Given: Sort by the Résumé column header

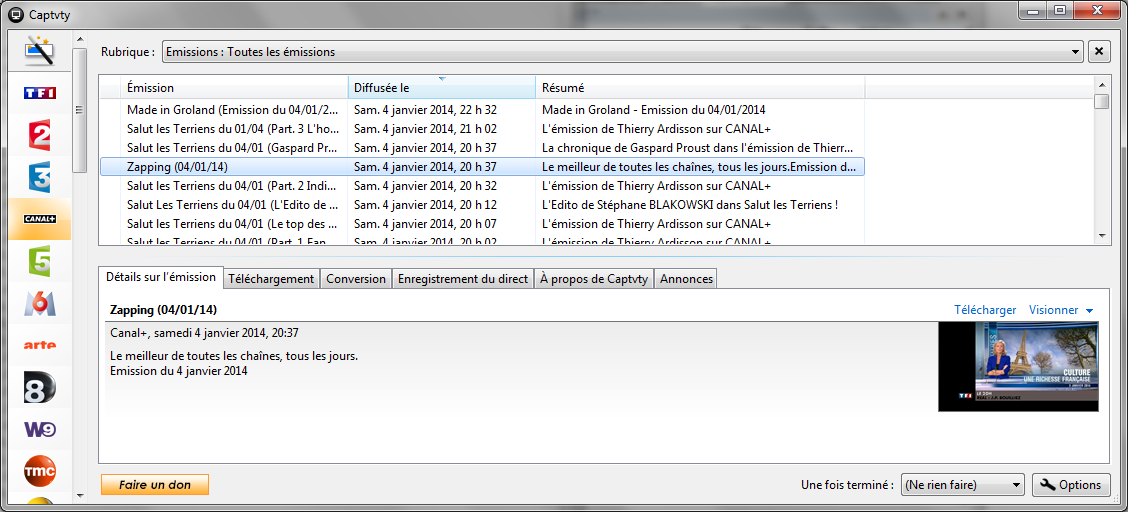Looking at the screenshot, I should tap(700, 88).
